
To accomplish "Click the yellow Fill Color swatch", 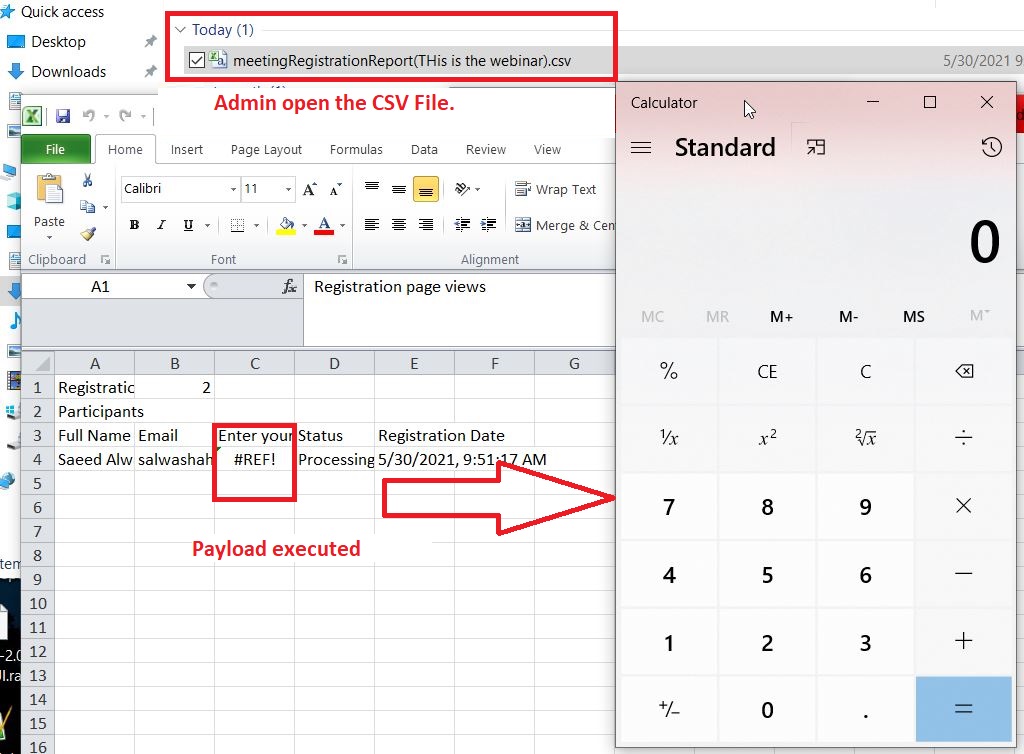I will [x=286, y=225].
